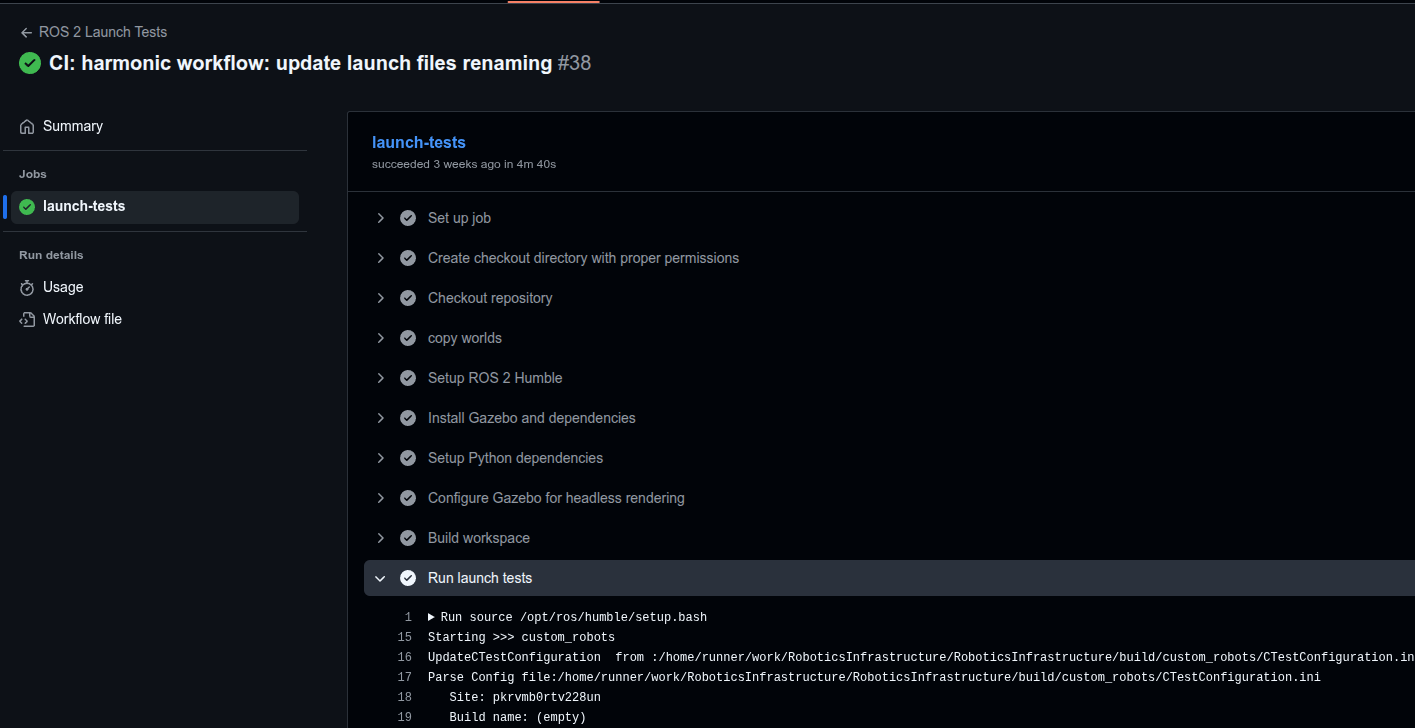Viewport: 1415px width, 728px height.
Task: Click success check icon for Install Gazebo step
Action: point(408,418)
